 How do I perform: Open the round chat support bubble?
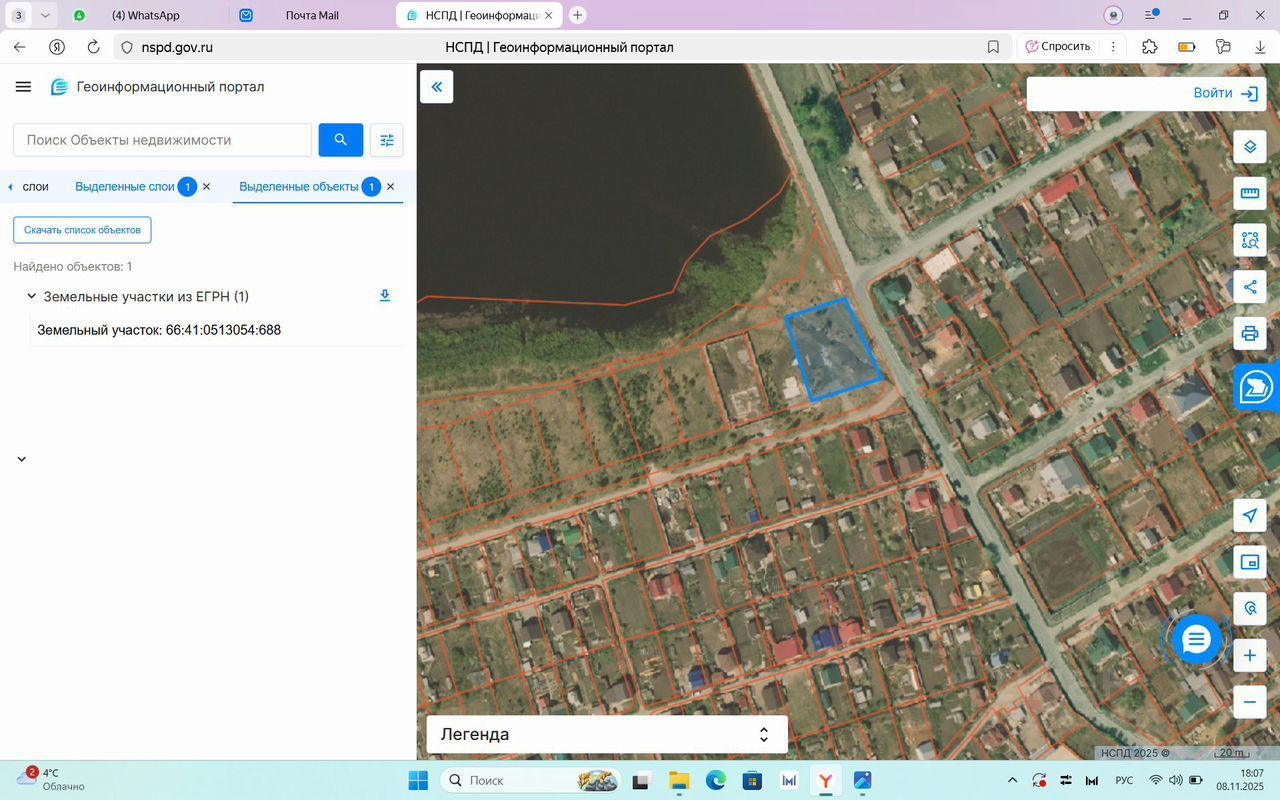1196,640
